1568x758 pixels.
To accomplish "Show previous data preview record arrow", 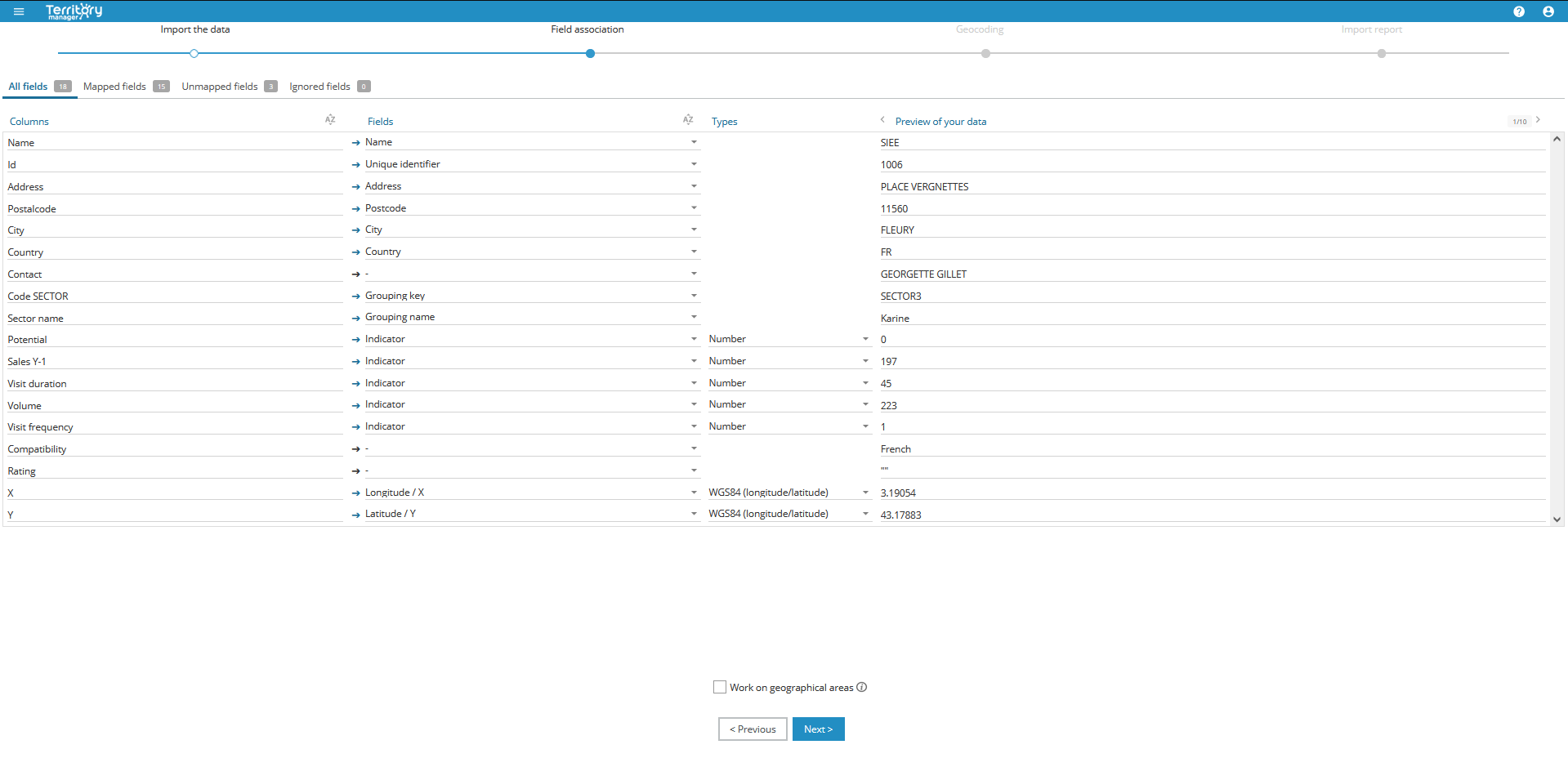I will [882, 120].
